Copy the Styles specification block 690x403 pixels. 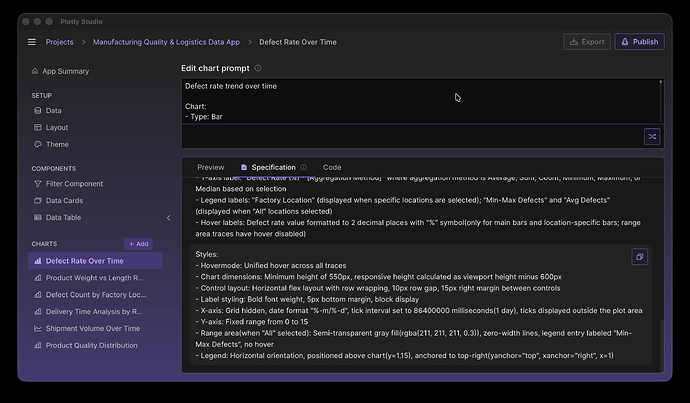click(640, 257)
